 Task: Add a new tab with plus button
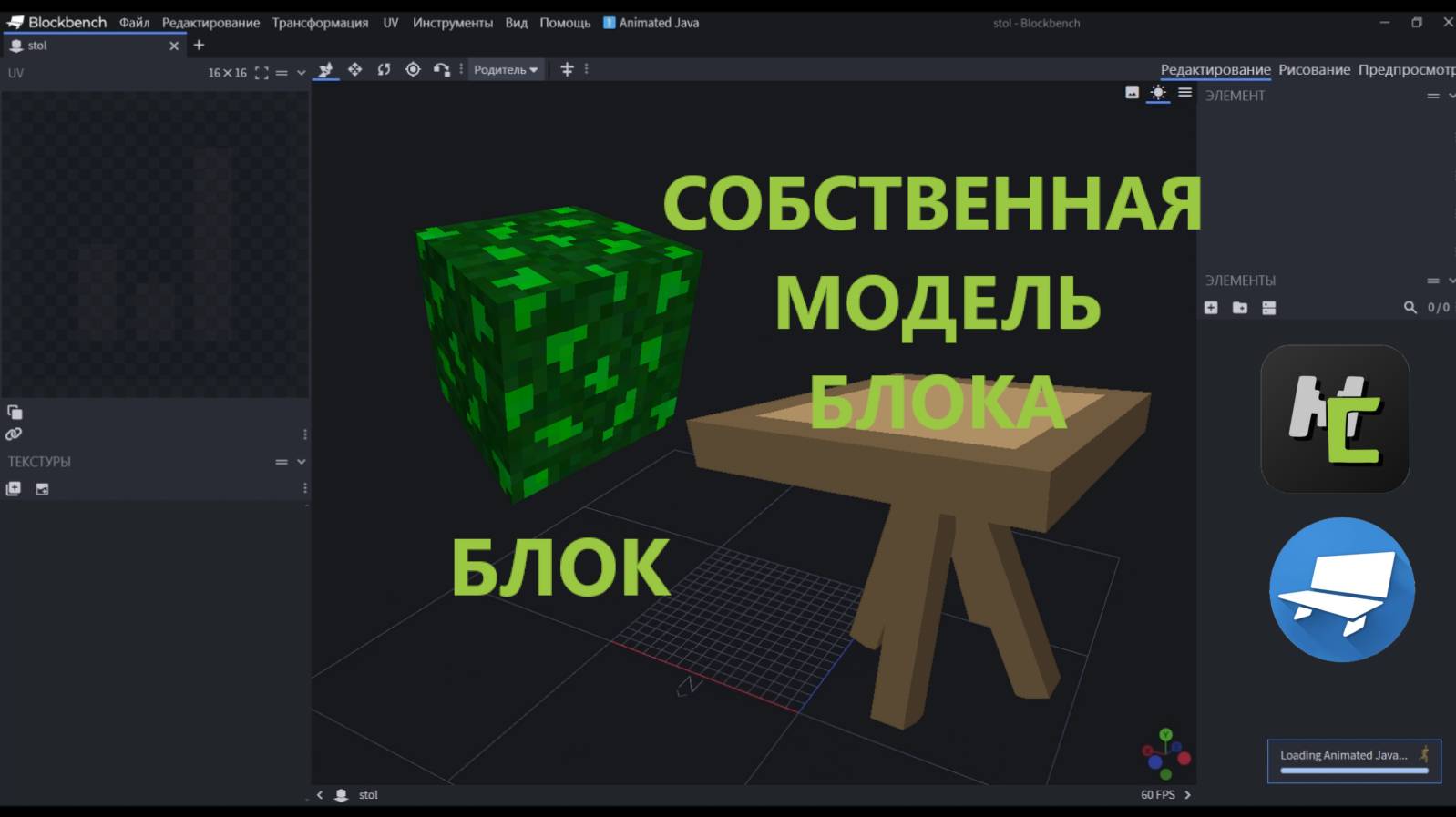(x=199, y=45)
